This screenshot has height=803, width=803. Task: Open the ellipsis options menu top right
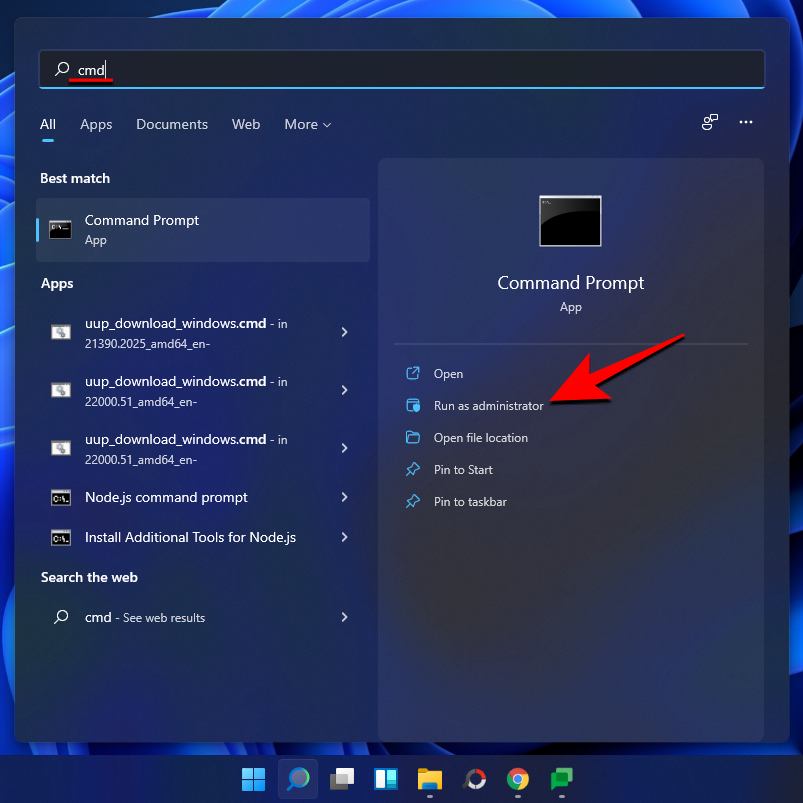[x=745, y=122]
